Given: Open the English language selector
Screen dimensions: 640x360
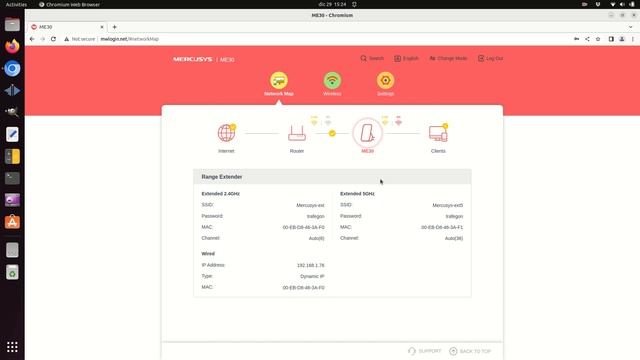Looking at the screenshot, I should (x=406, y=58).
